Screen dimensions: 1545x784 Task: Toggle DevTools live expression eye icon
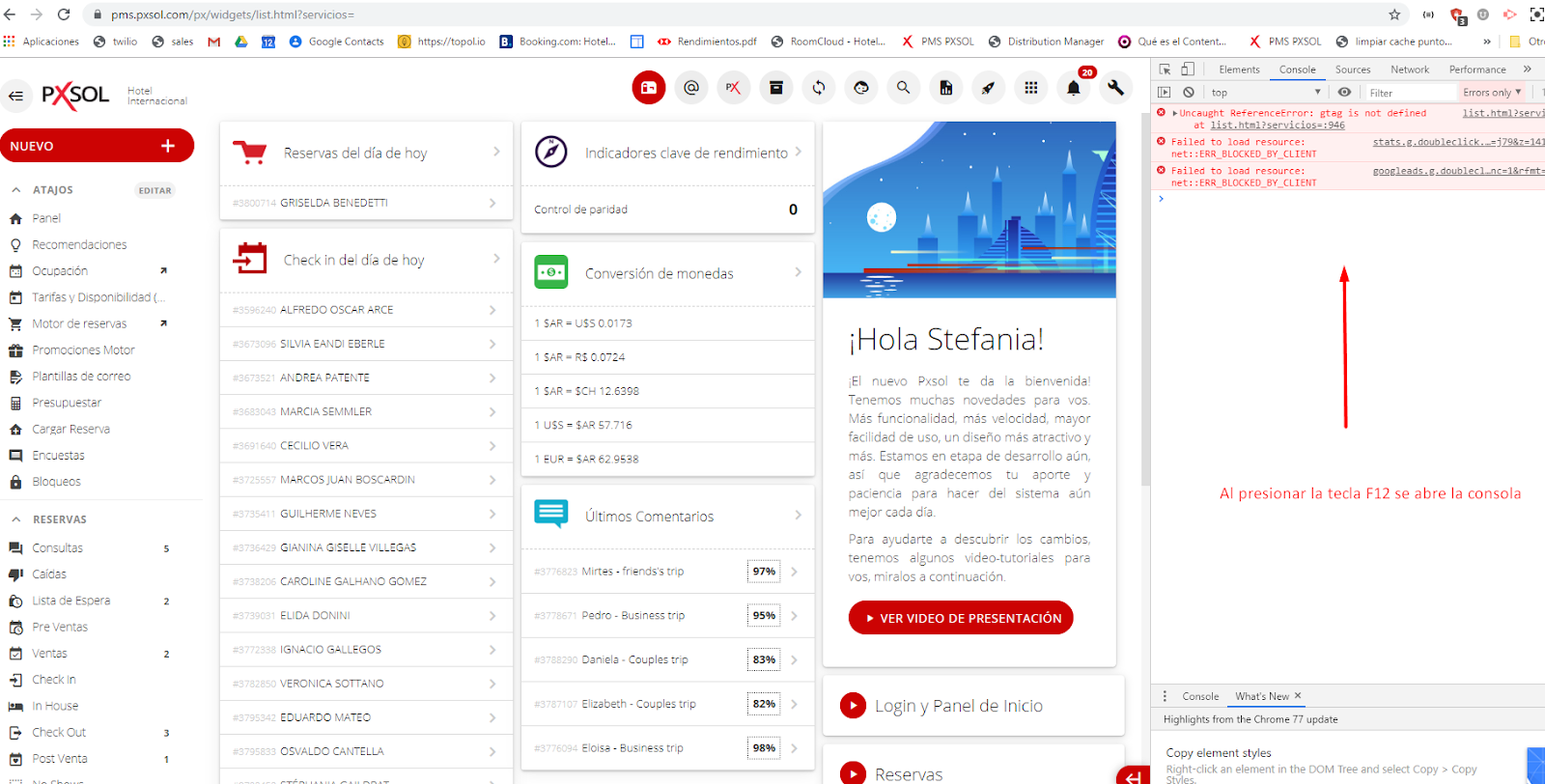click(x=1344, y=93)
